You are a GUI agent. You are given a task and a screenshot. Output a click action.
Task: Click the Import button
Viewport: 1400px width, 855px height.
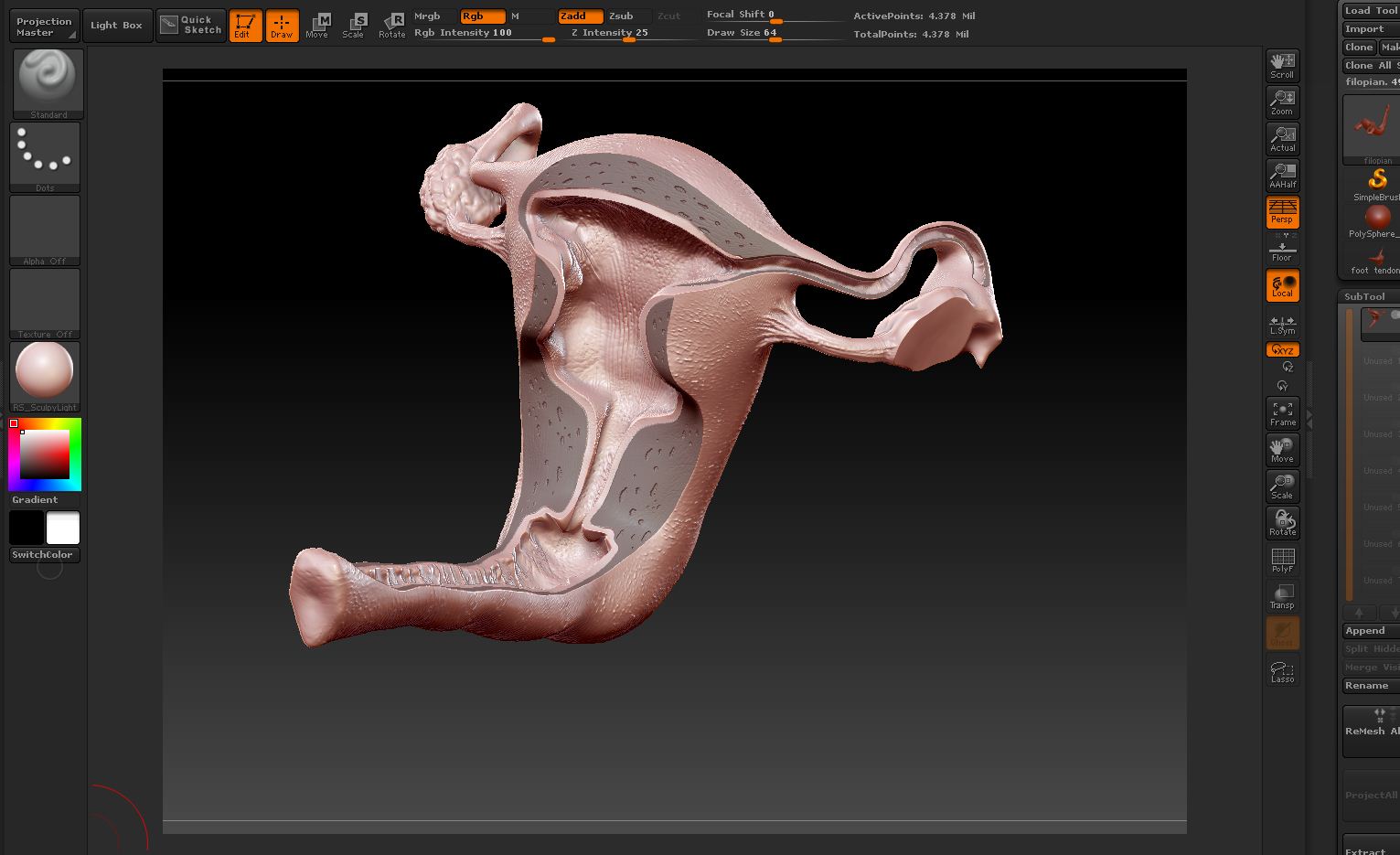(x=1371, y=29)
